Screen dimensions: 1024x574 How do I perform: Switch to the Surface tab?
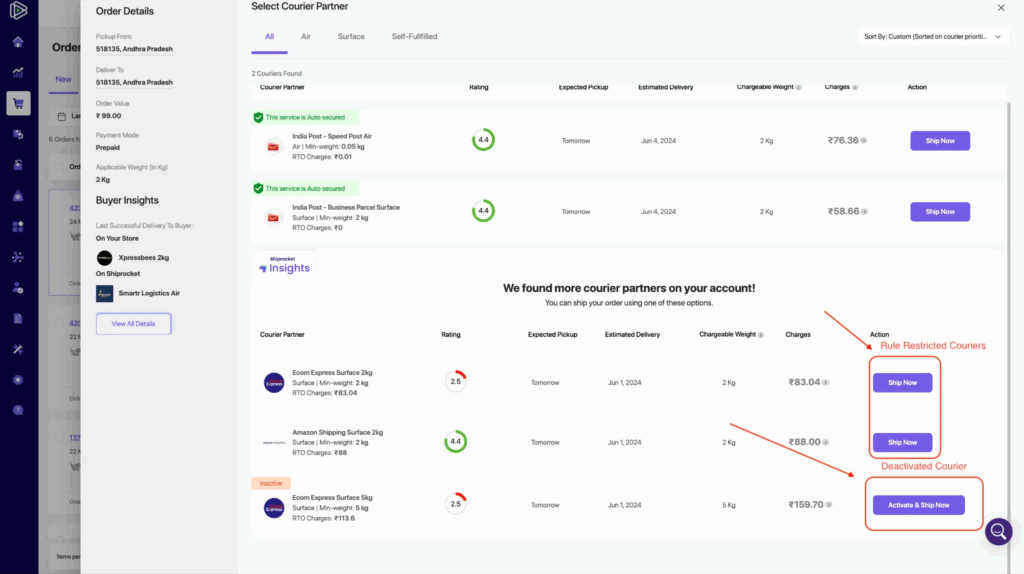351,37
